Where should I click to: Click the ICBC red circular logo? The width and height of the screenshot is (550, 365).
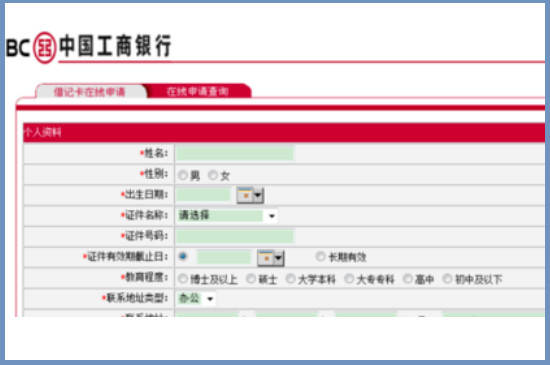click(x=45, y=48)
